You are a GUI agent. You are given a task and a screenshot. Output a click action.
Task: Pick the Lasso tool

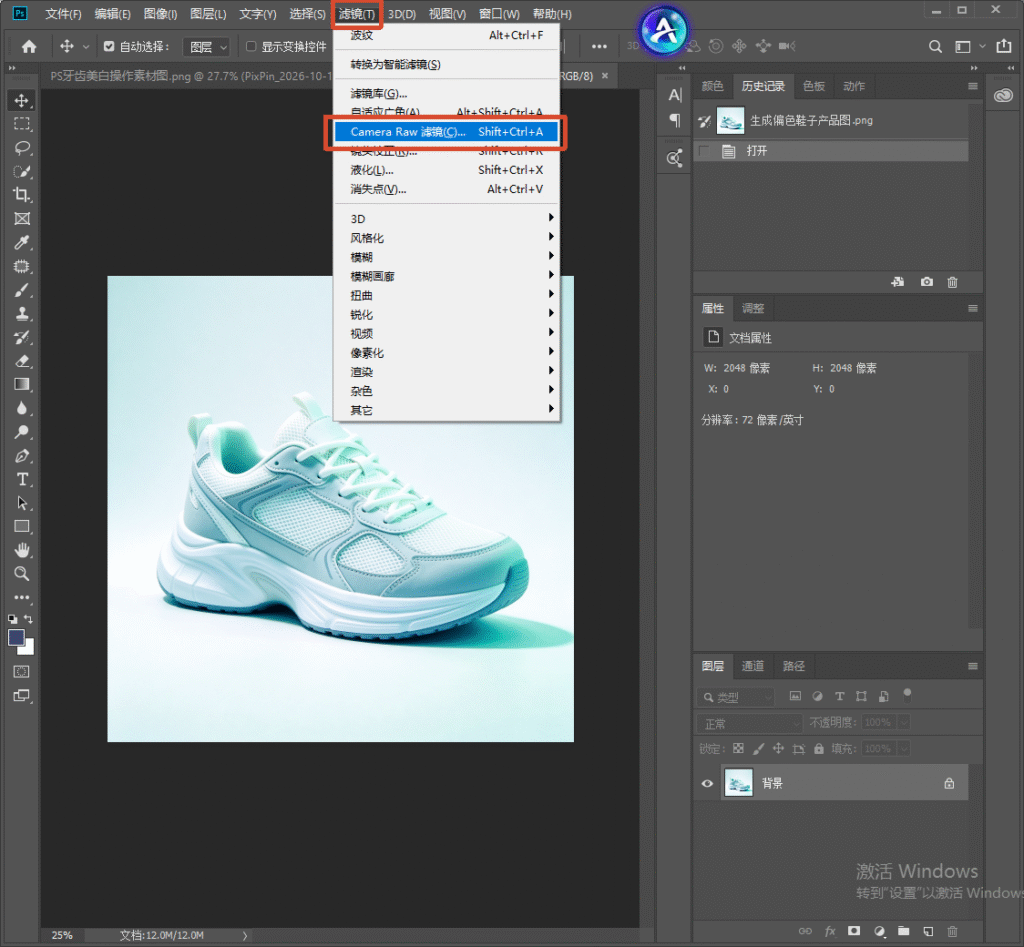point(22,148)
